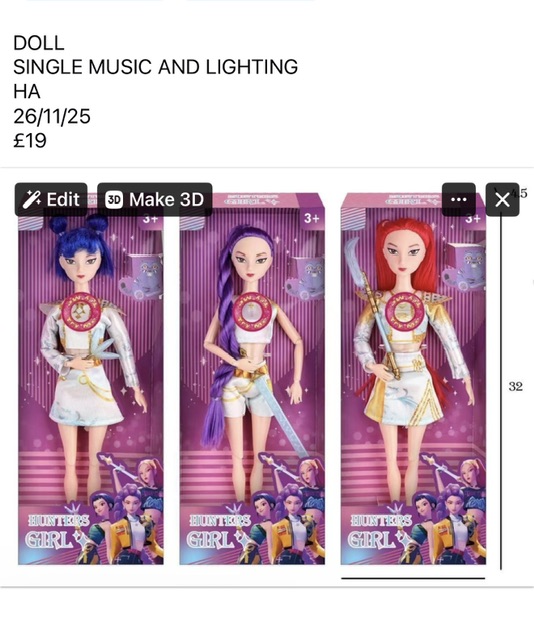Click the magic wand Edit icon
534x640 pixels.
coord(31,200)
